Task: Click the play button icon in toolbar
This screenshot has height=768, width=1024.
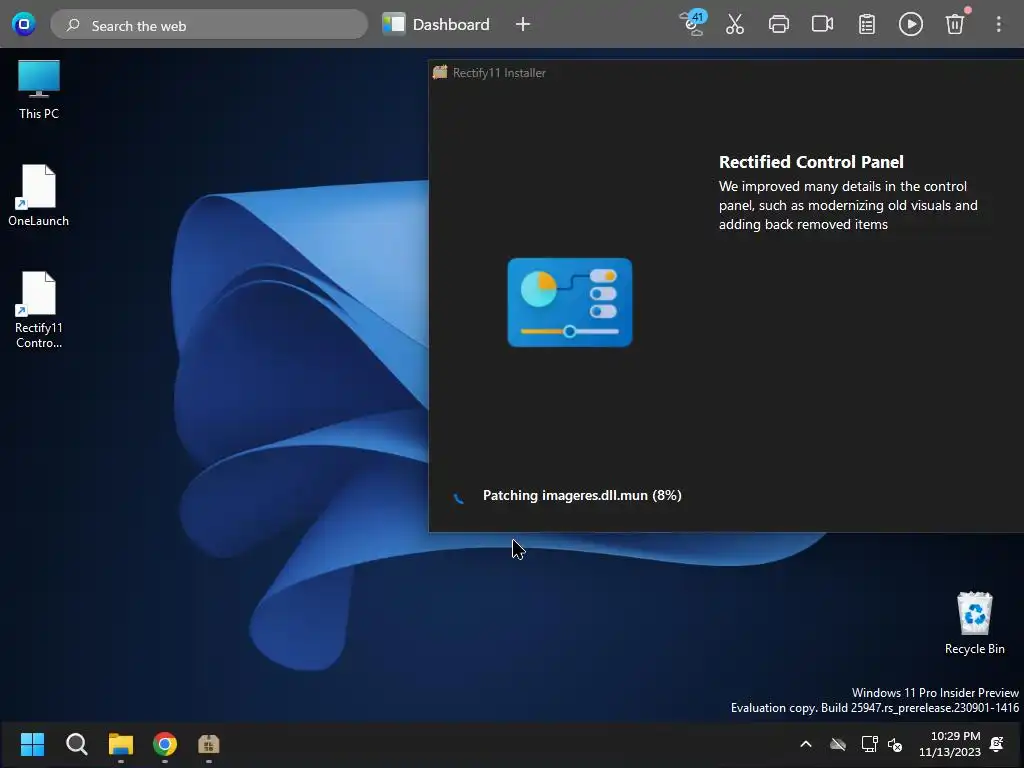Action: (910, 24)
